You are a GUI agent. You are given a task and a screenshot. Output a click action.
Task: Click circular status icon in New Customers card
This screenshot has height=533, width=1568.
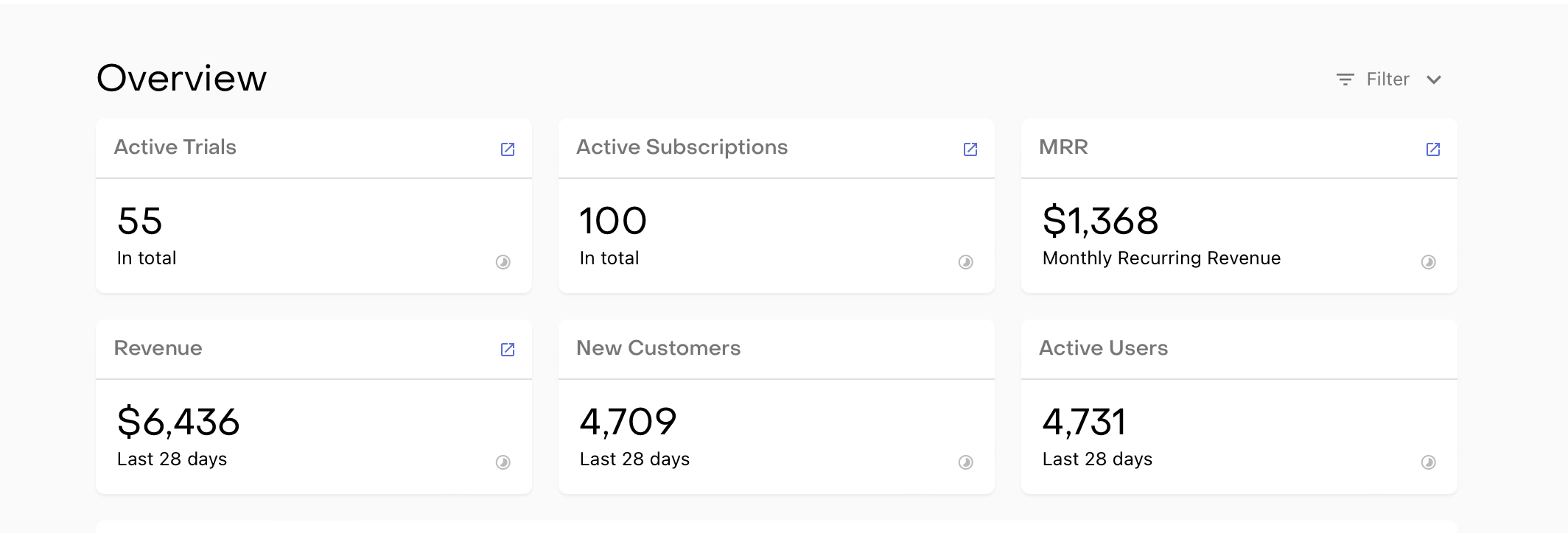tap(966, 462)
